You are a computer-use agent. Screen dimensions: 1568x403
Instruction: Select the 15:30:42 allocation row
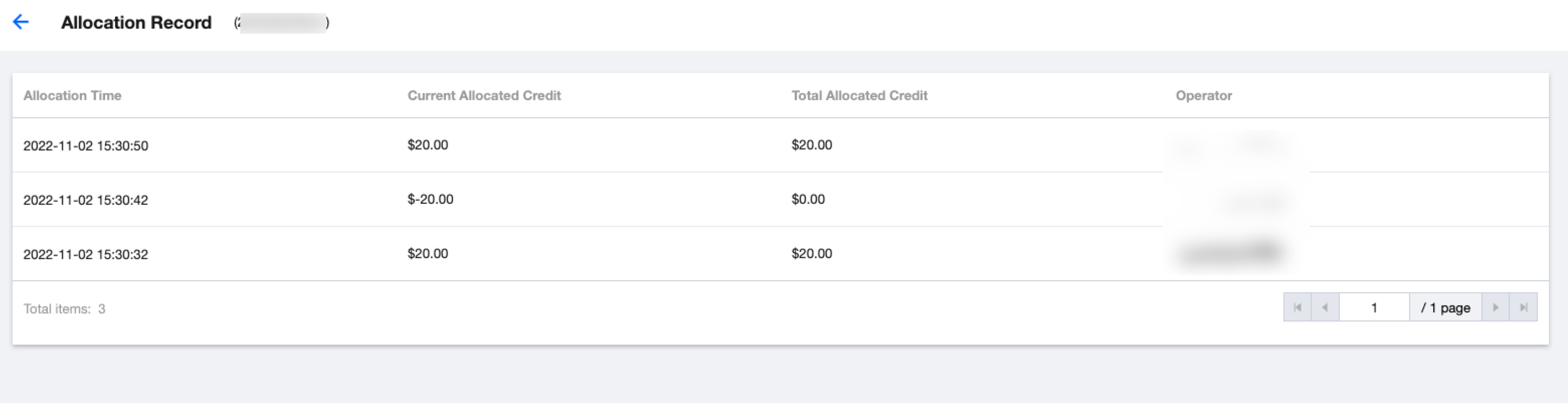click(86, 200)
